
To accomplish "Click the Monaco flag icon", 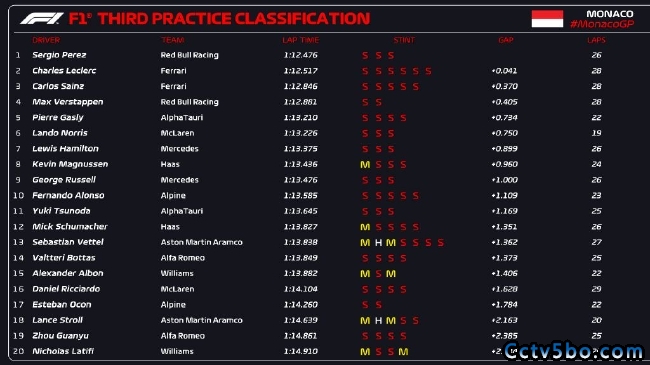I will [x=547, y=19].
